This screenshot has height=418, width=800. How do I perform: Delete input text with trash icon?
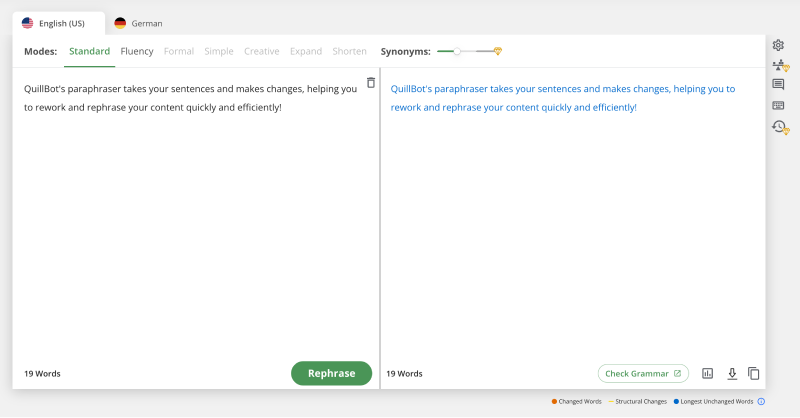tap(371, 83)
